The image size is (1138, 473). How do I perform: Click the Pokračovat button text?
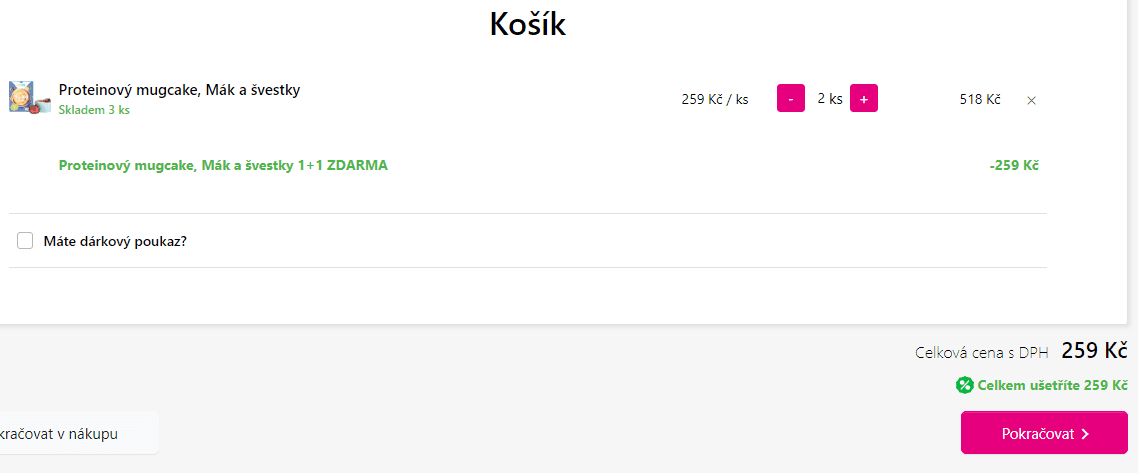1038,434
